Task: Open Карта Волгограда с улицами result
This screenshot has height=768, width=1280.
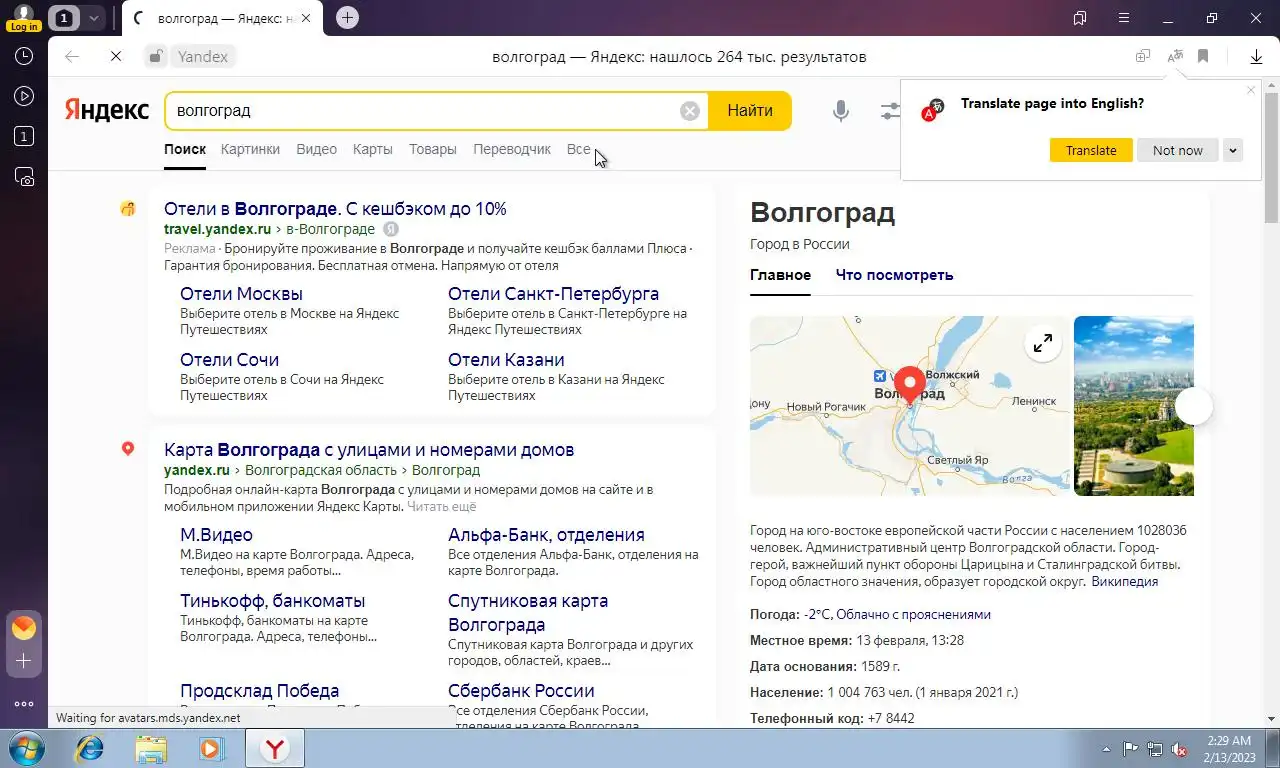Action: pos(369,450)
